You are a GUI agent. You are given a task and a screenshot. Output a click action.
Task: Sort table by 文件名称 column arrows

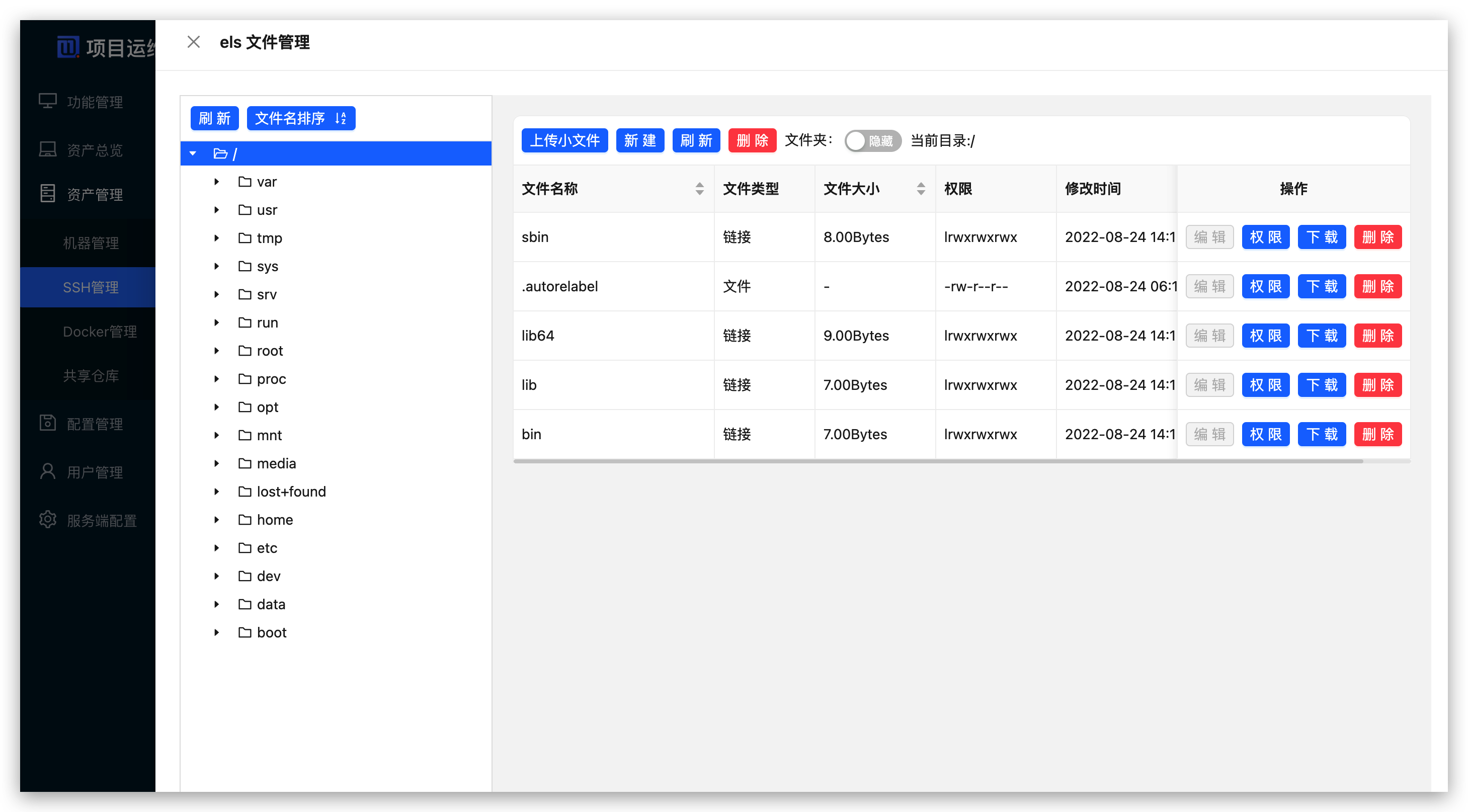tap(699, 189)
